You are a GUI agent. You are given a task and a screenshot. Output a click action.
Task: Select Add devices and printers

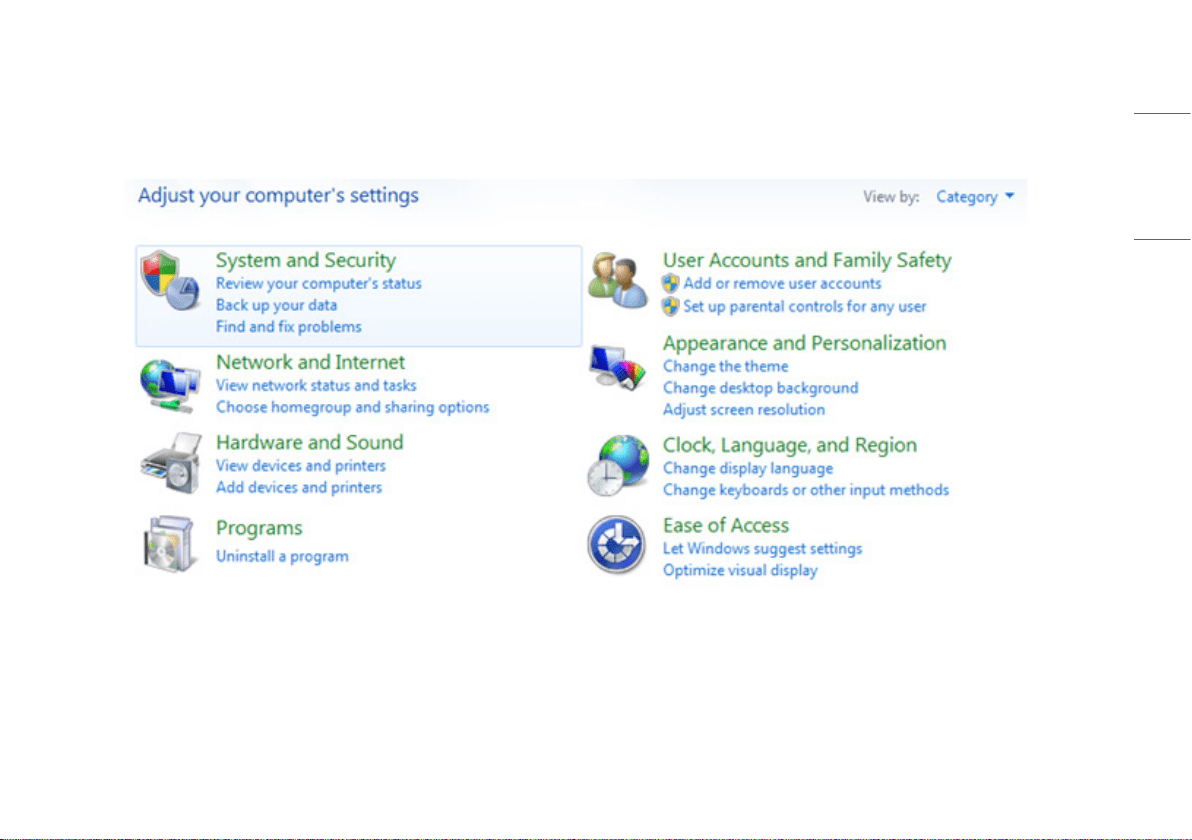coord(299,487)
